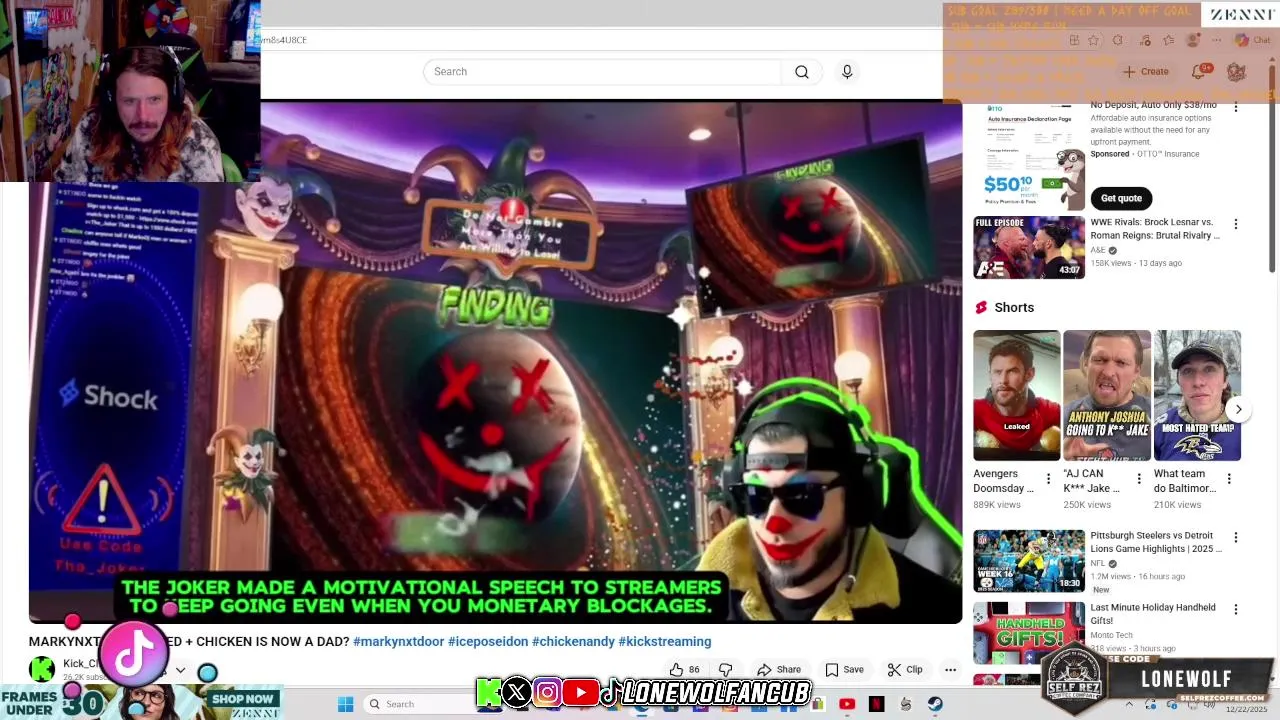This screenshot has height=720, width=1280.
Task: Click the Create button in YouTube header
Action: [1145, 72]
